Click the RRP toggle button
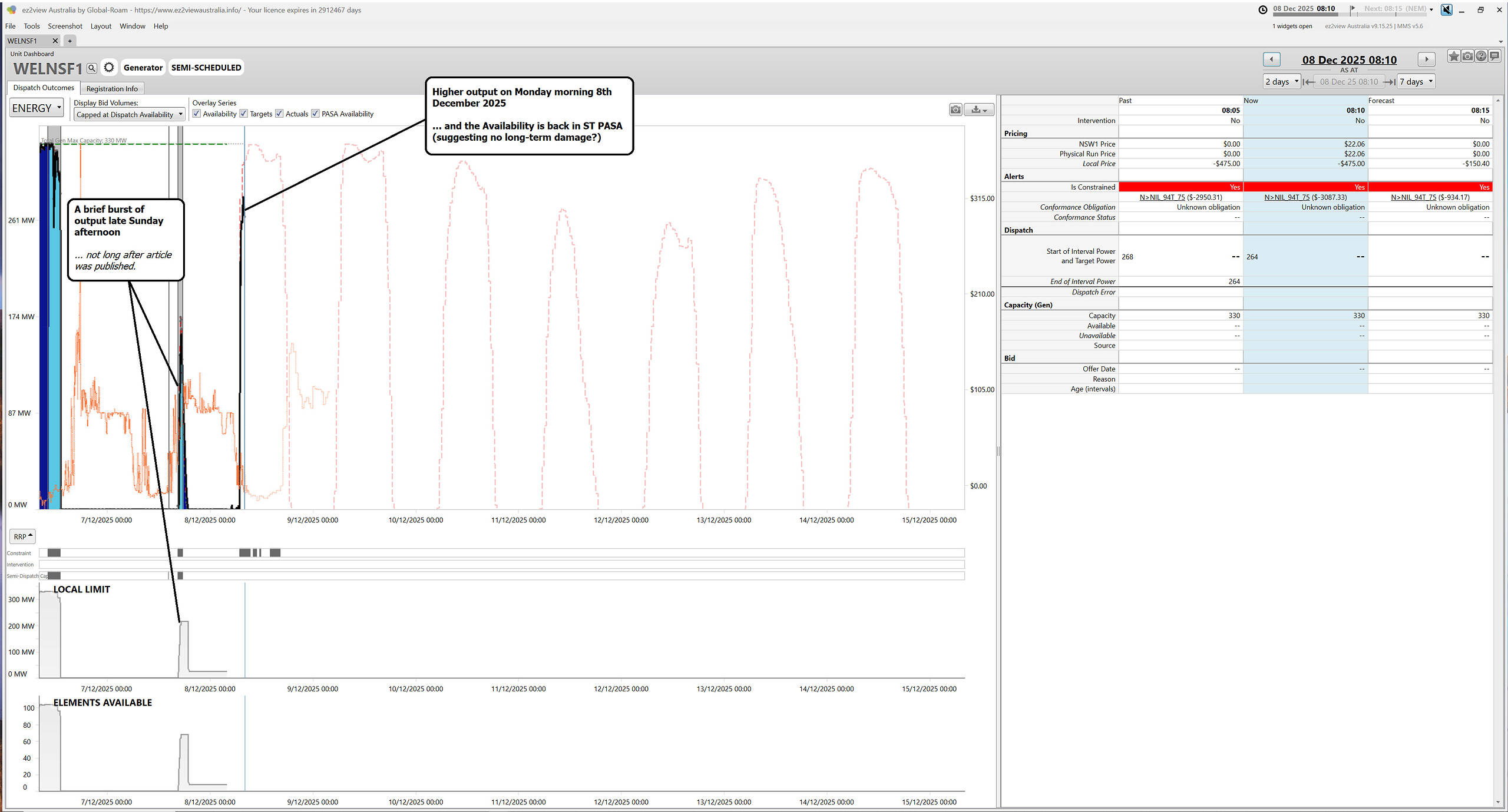The width and height of the screenshot is (1508, 812). click(x=23, y=536)
